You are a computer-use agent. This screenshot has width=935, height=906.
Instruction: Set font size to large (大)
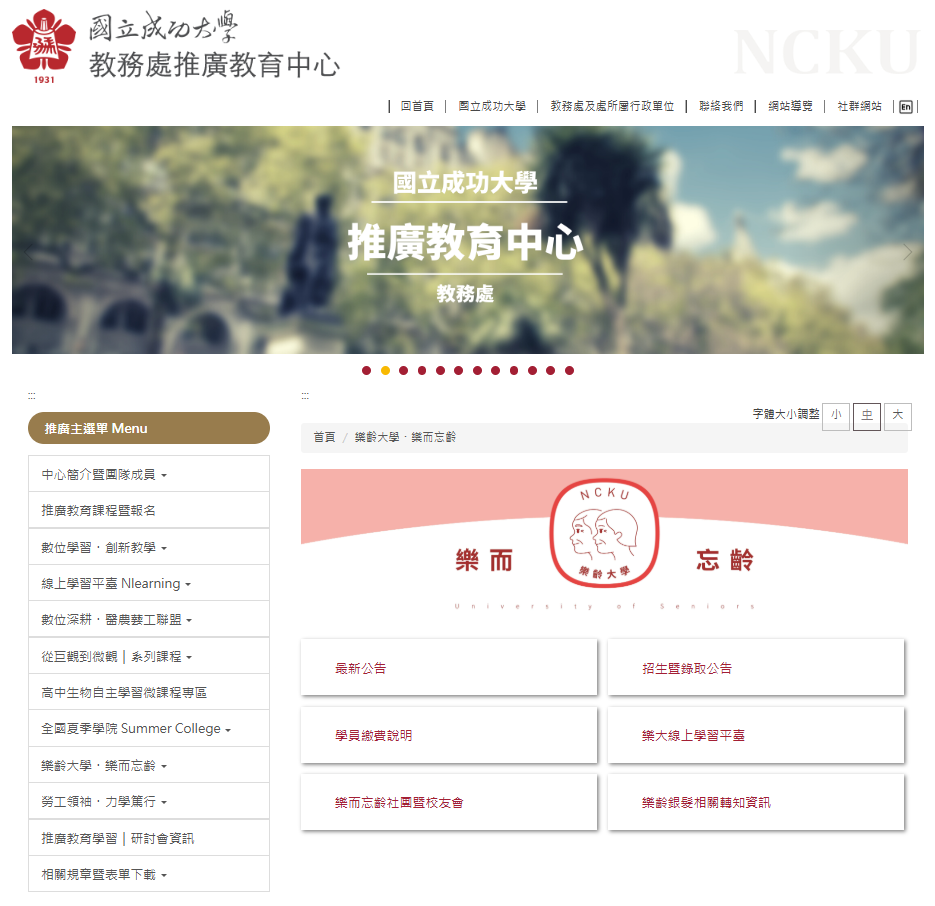pos(897,416)
